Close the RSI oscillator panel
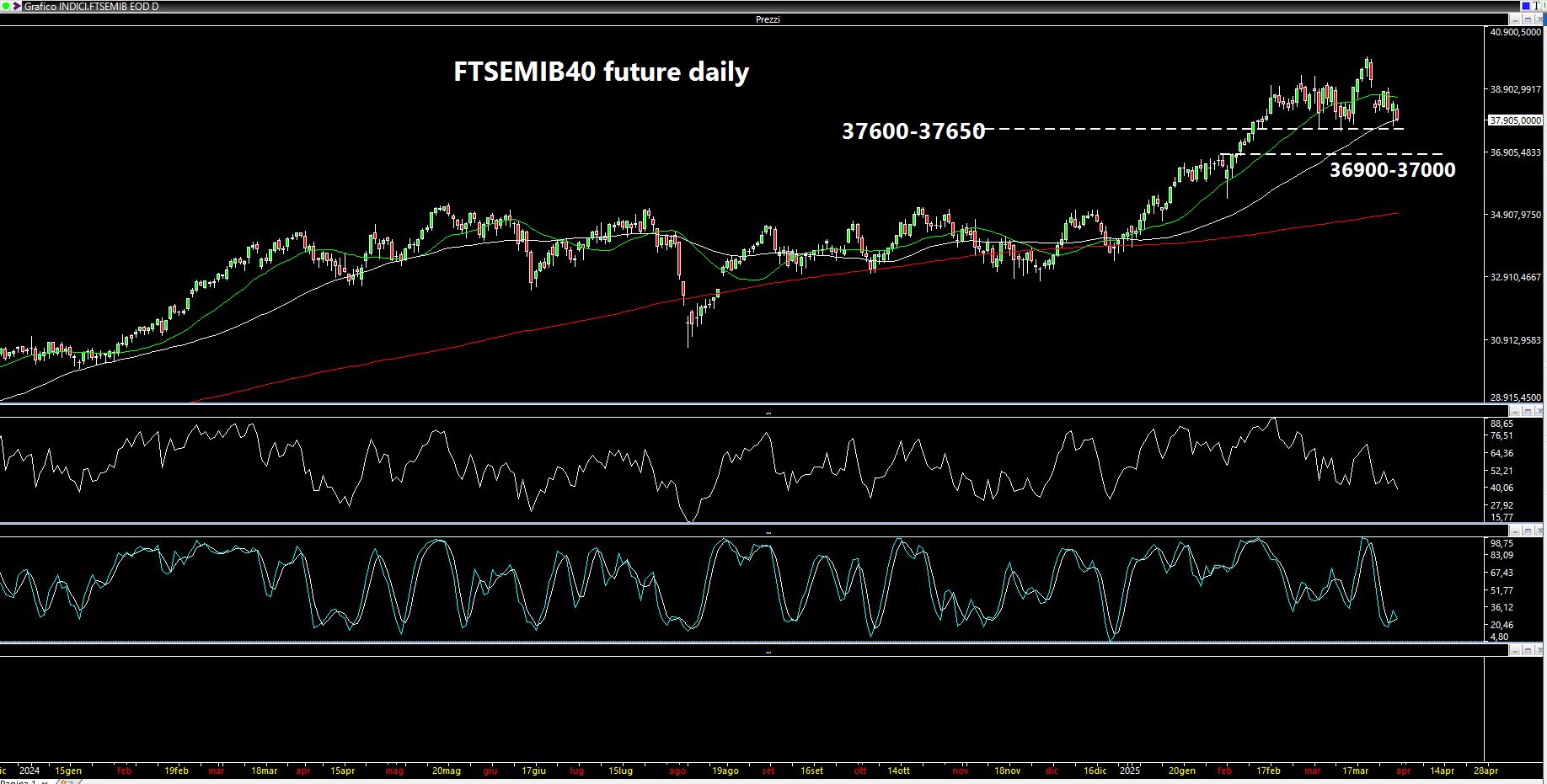The height and width of the screenshot is (784, 1547). [x=1539, y=412]
